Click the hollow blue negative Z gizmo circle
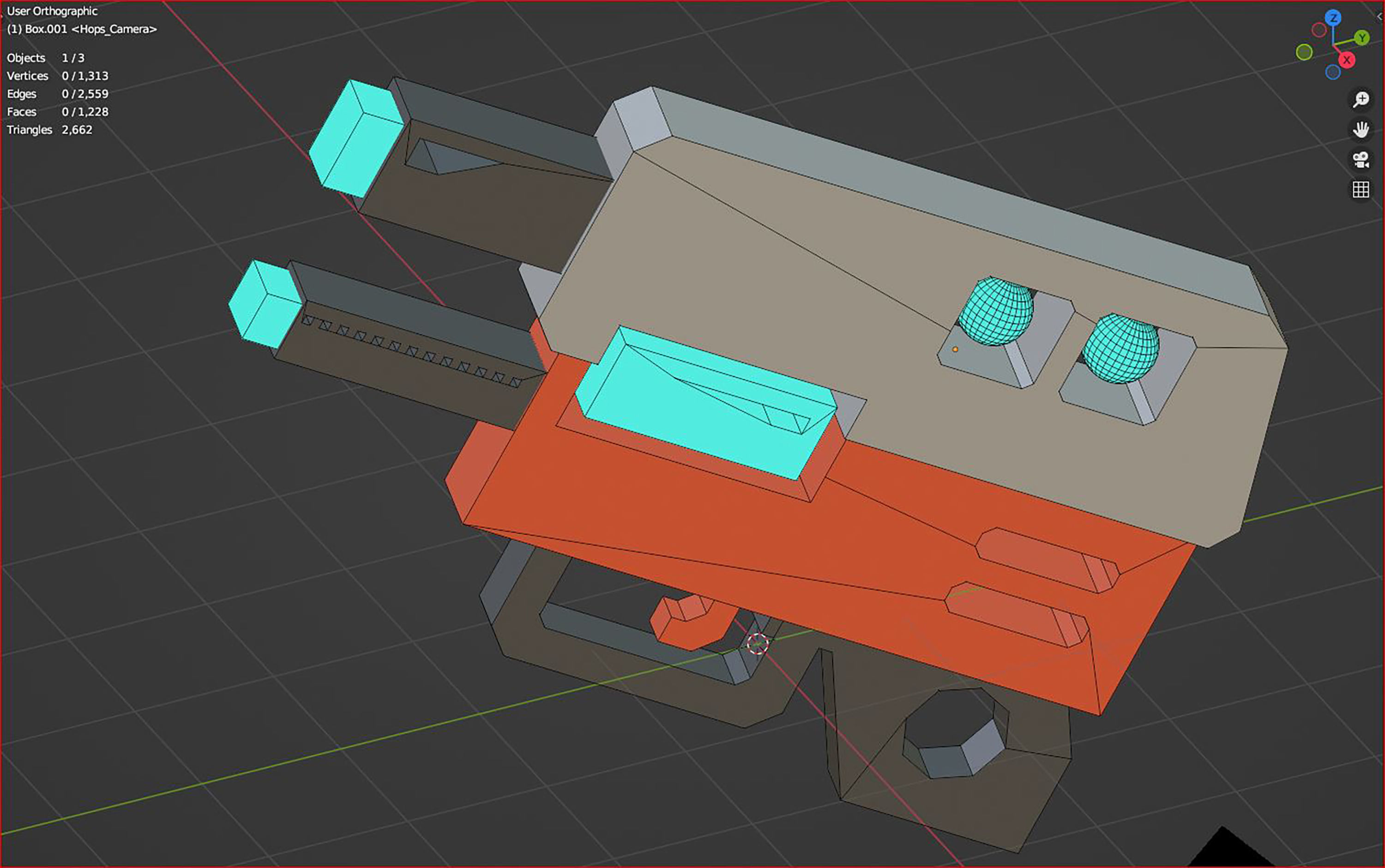Image resolution: width=1385 pixels, height=868 pixels. coord(1333,72)
